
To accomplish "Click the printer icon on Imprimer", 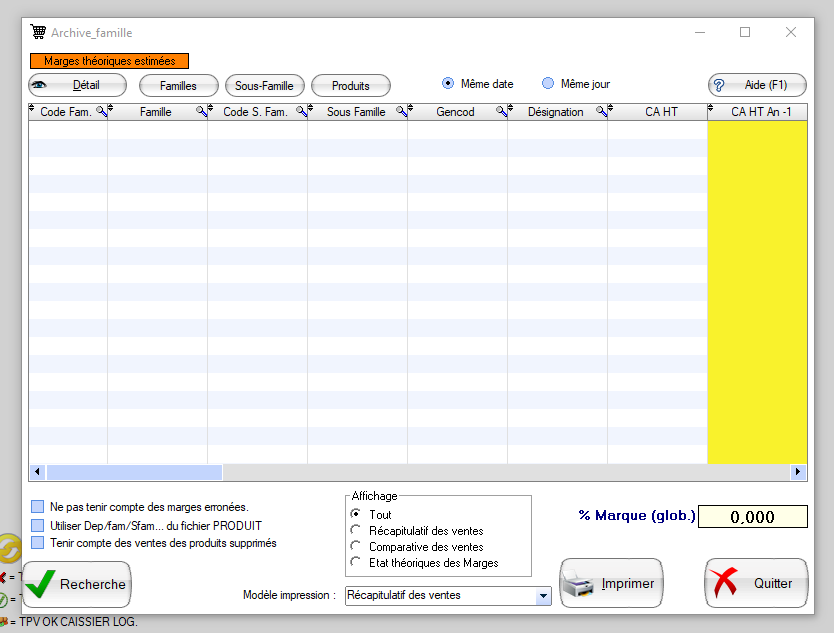I will click(580, 585).
